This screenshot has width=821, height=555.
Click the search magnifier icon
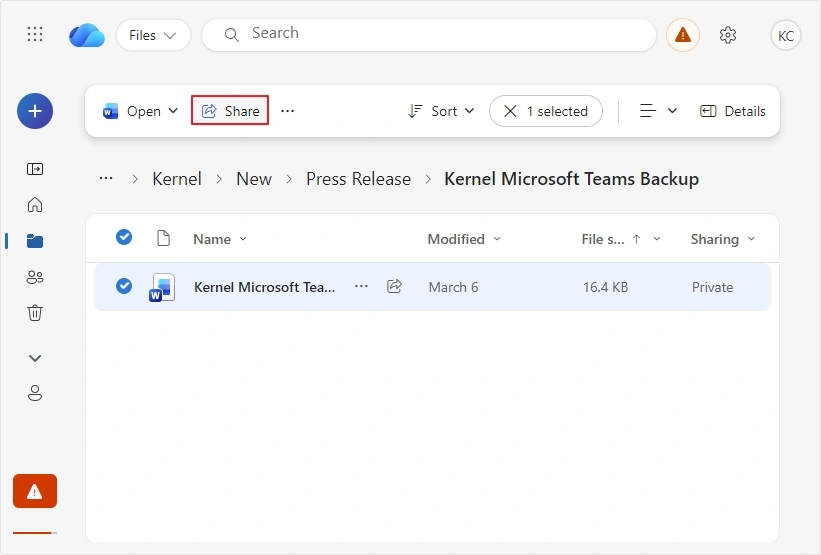point(231,35)
